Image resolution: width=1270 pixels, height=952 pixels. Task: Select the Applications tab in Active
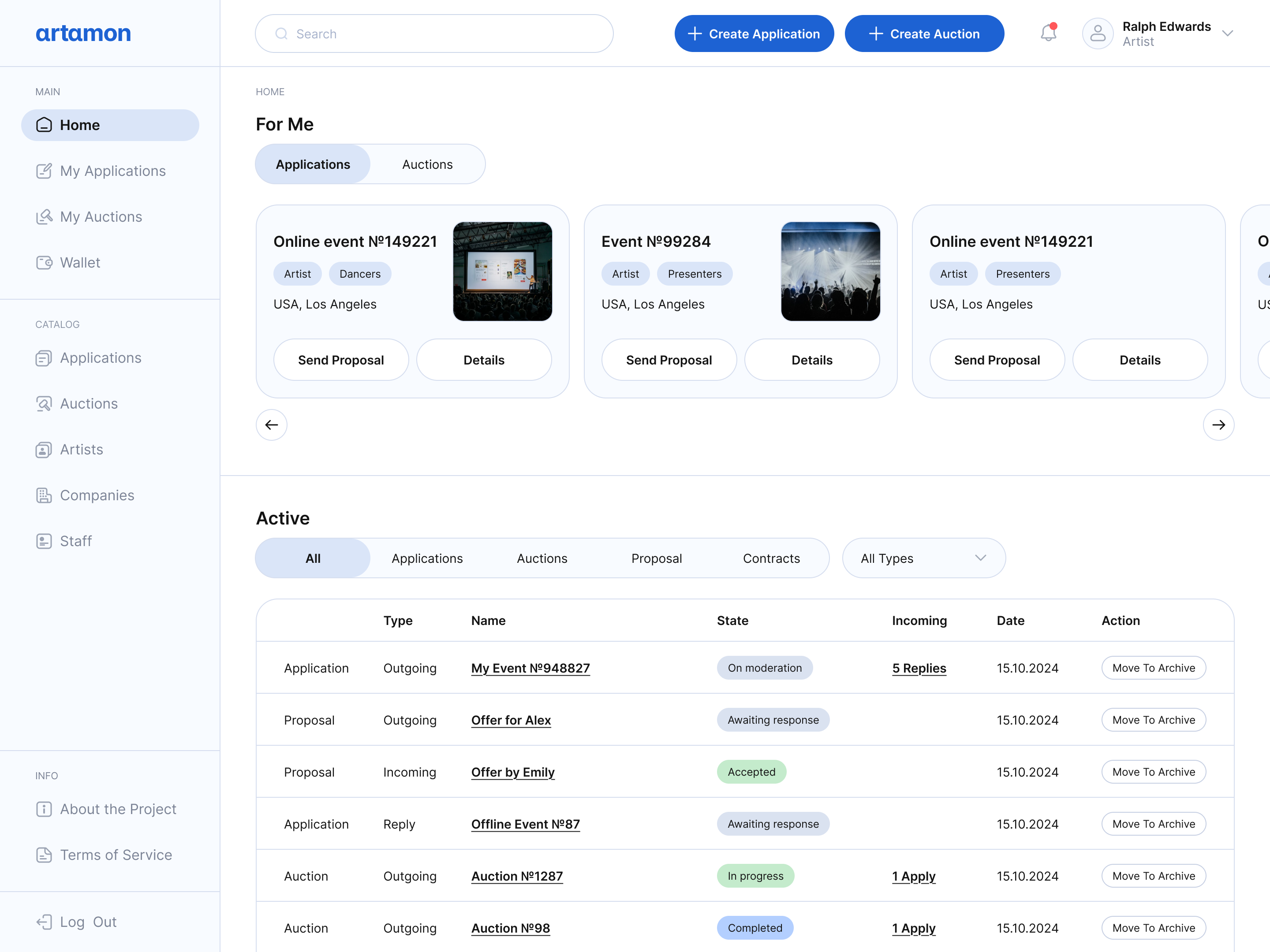click(x=427, y=558)
